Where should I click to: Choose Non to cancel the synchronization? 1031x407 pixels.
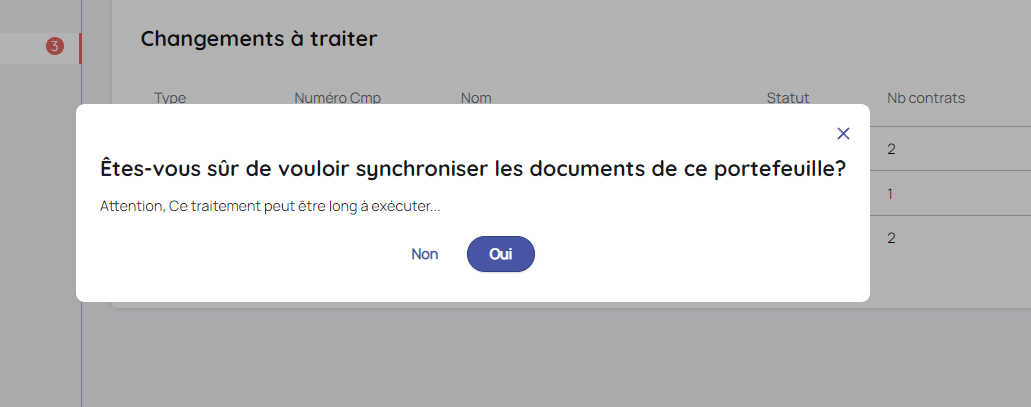tap(425, 254)
